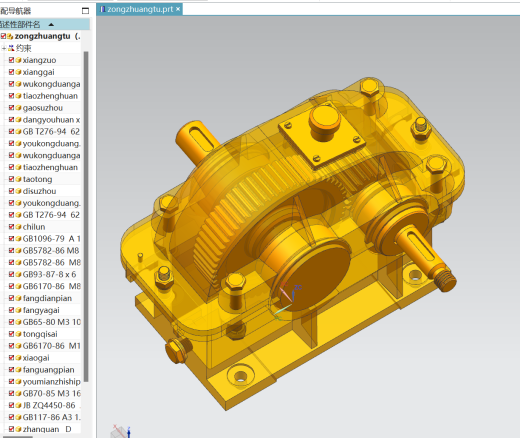Screen dimensions: 520x438
Task: Click the part icon next to fangyagai
Action: 18,310
